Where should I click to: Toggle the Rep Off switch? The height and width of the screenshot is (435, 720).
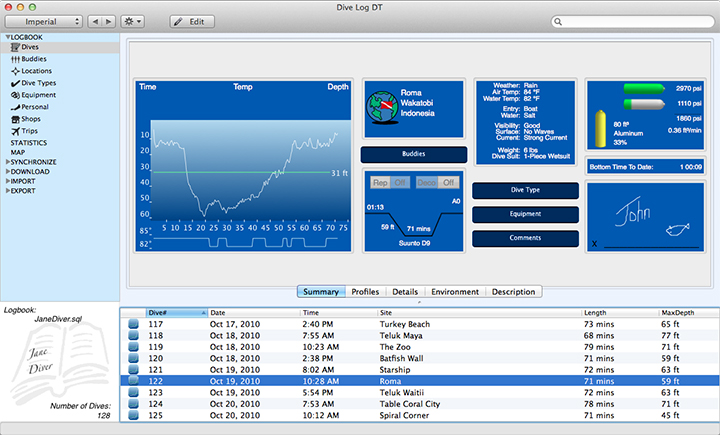coord(390,183)
